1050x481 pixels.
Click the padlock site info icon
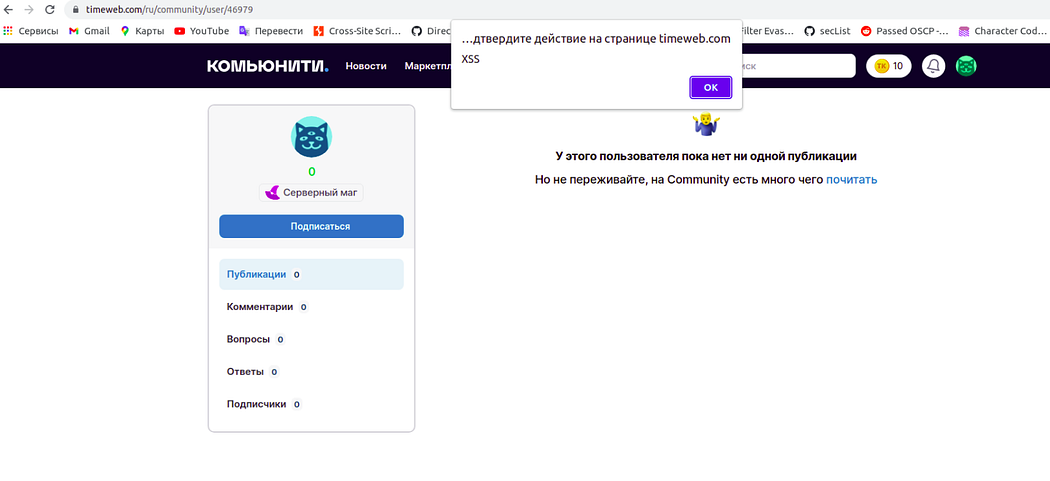pos(76,10)
